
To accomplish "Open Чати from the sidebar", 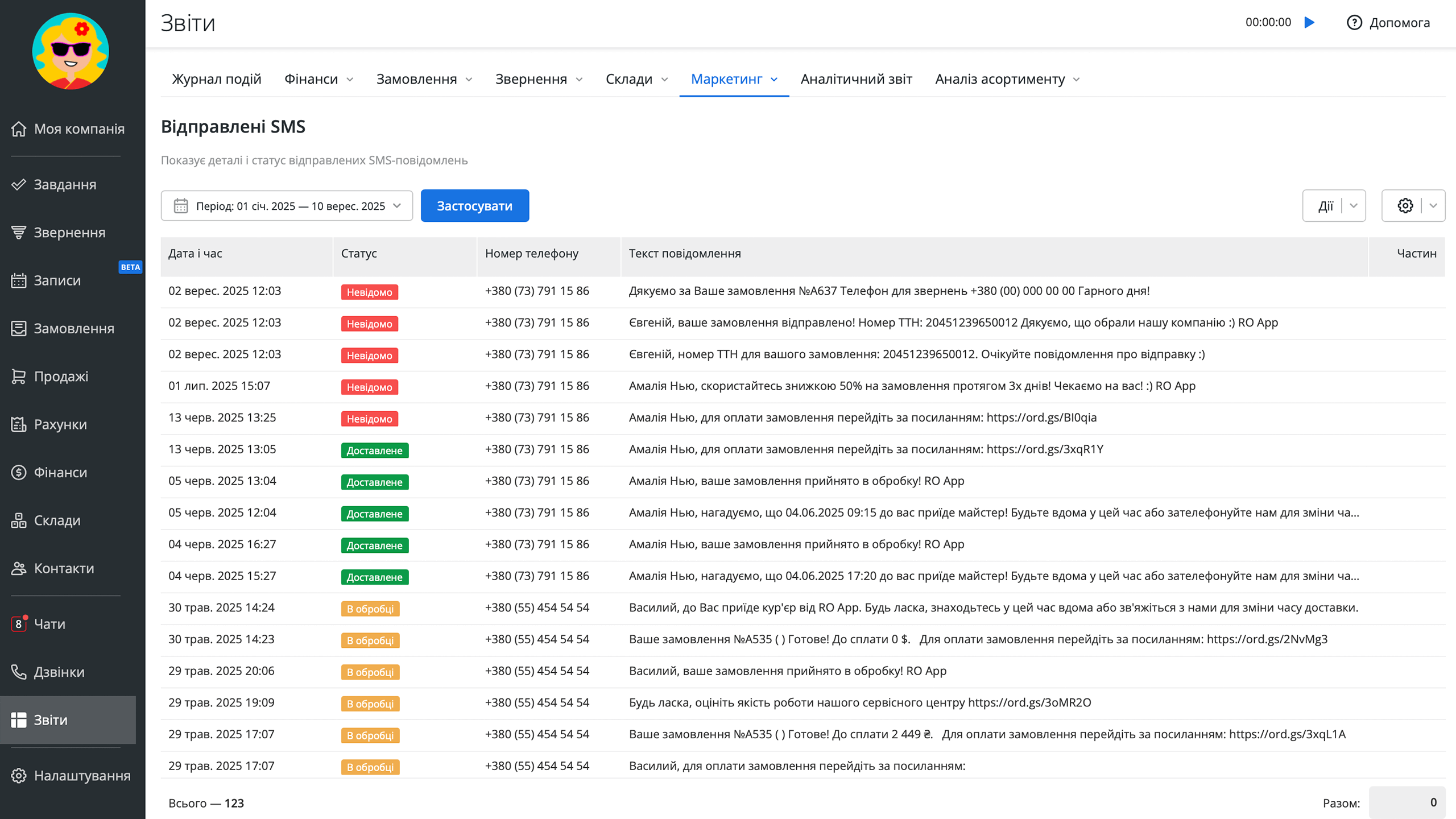I will pos(49,624).
